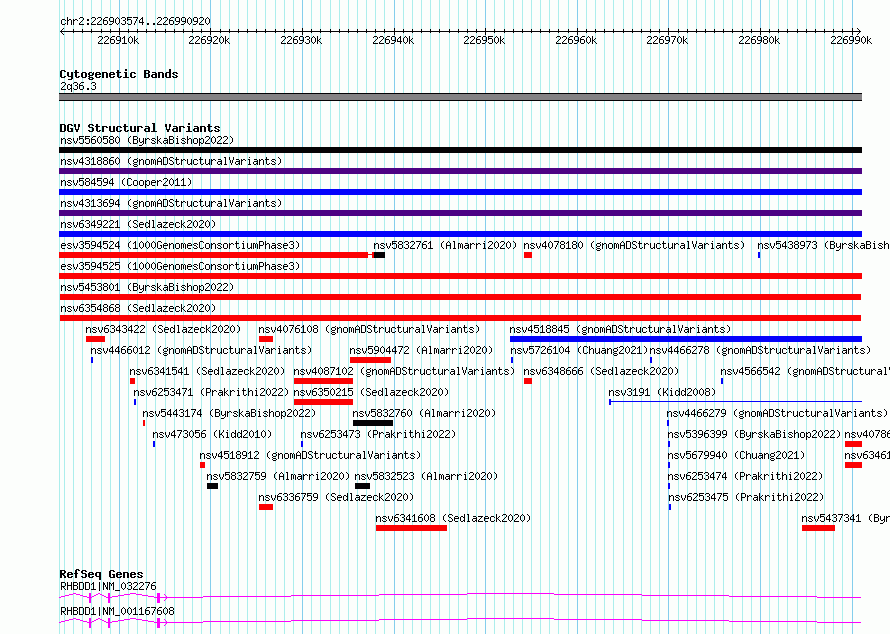Select the nsv4318860 gnomAD variant label
The height and width of the screenshot is (634, 890).
[171, 161]
